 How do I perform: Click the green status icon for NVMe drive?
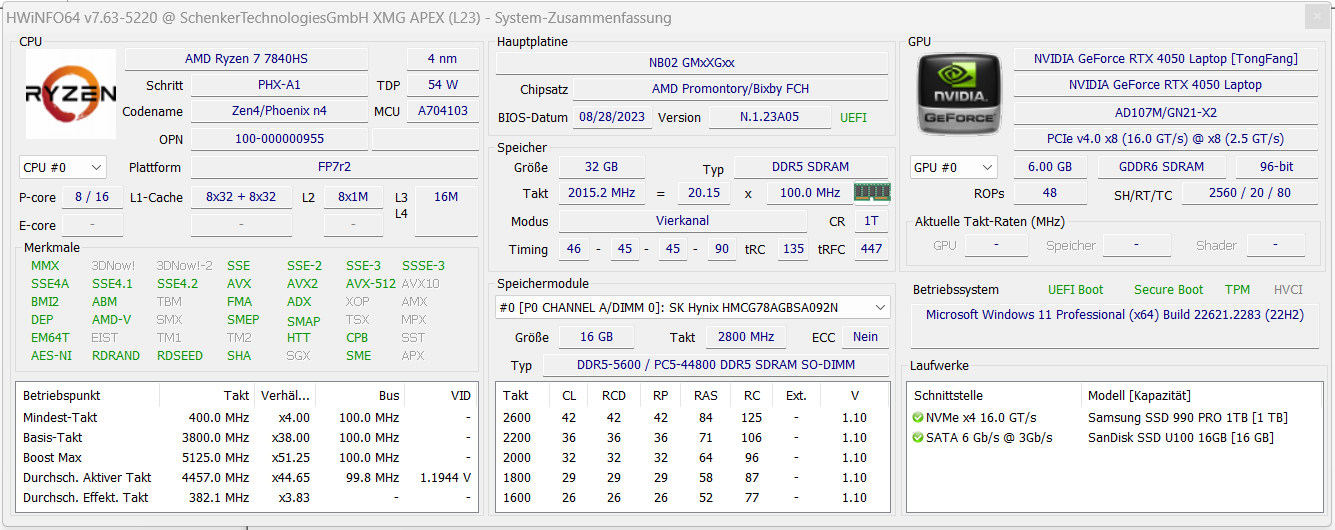[918, 418]
